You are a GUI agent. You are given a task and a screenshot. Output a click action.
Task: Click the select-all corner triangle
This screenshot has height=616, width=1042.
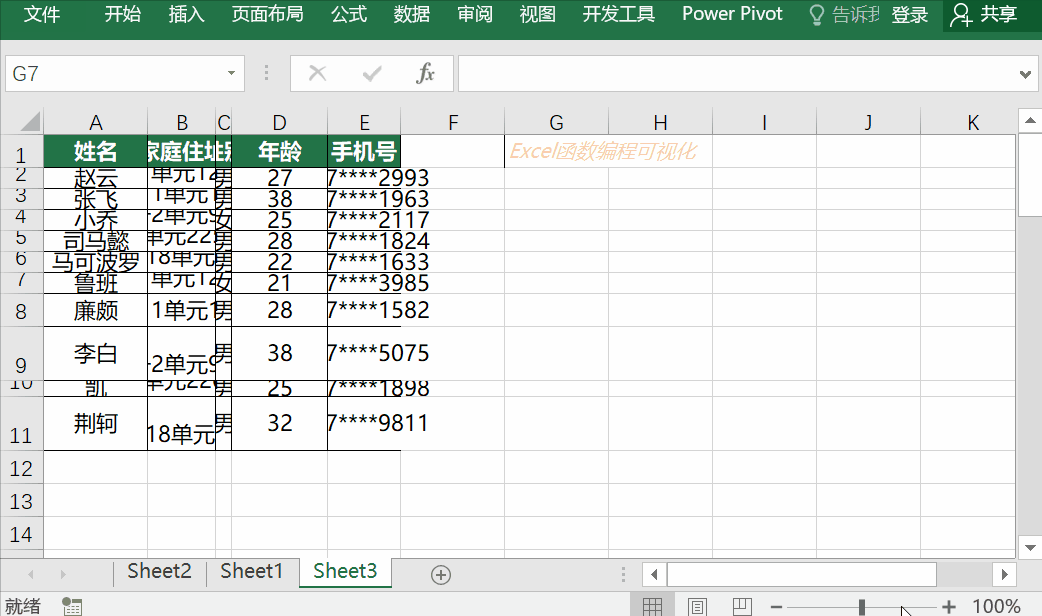(x=30, y=122)
